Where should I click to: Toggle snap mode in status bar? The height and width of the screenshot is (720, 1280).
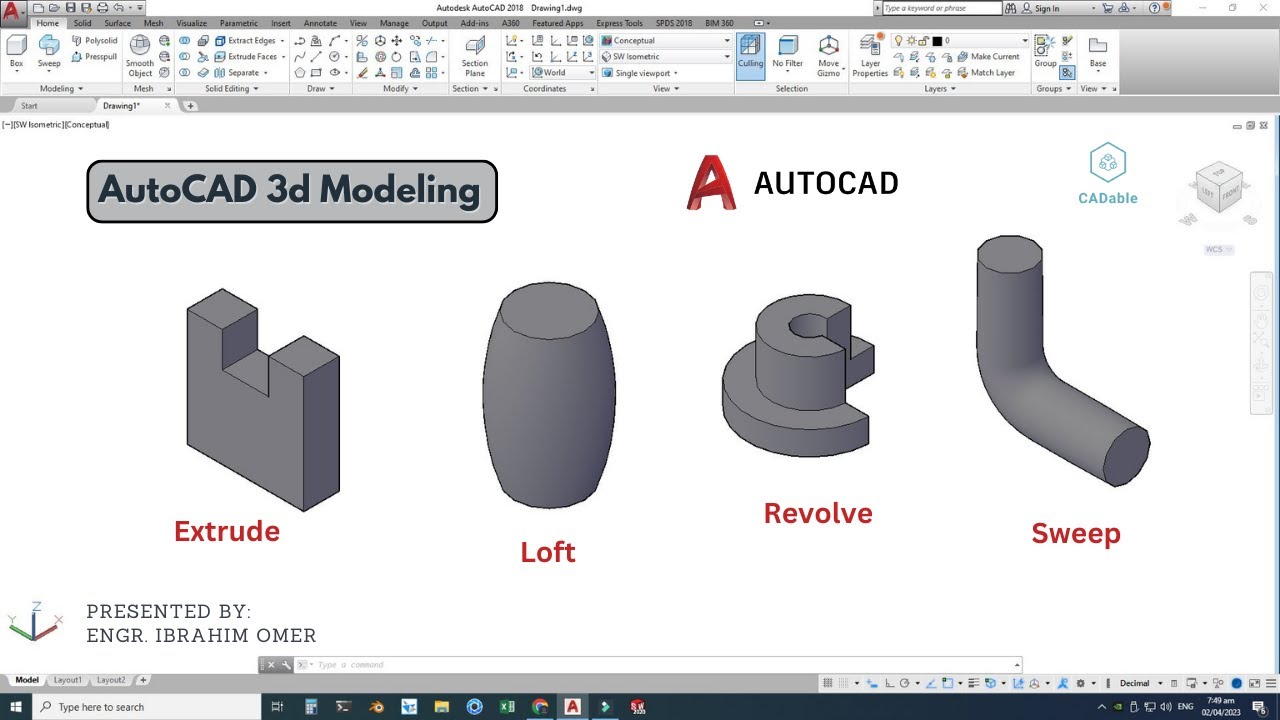[843, 683]
